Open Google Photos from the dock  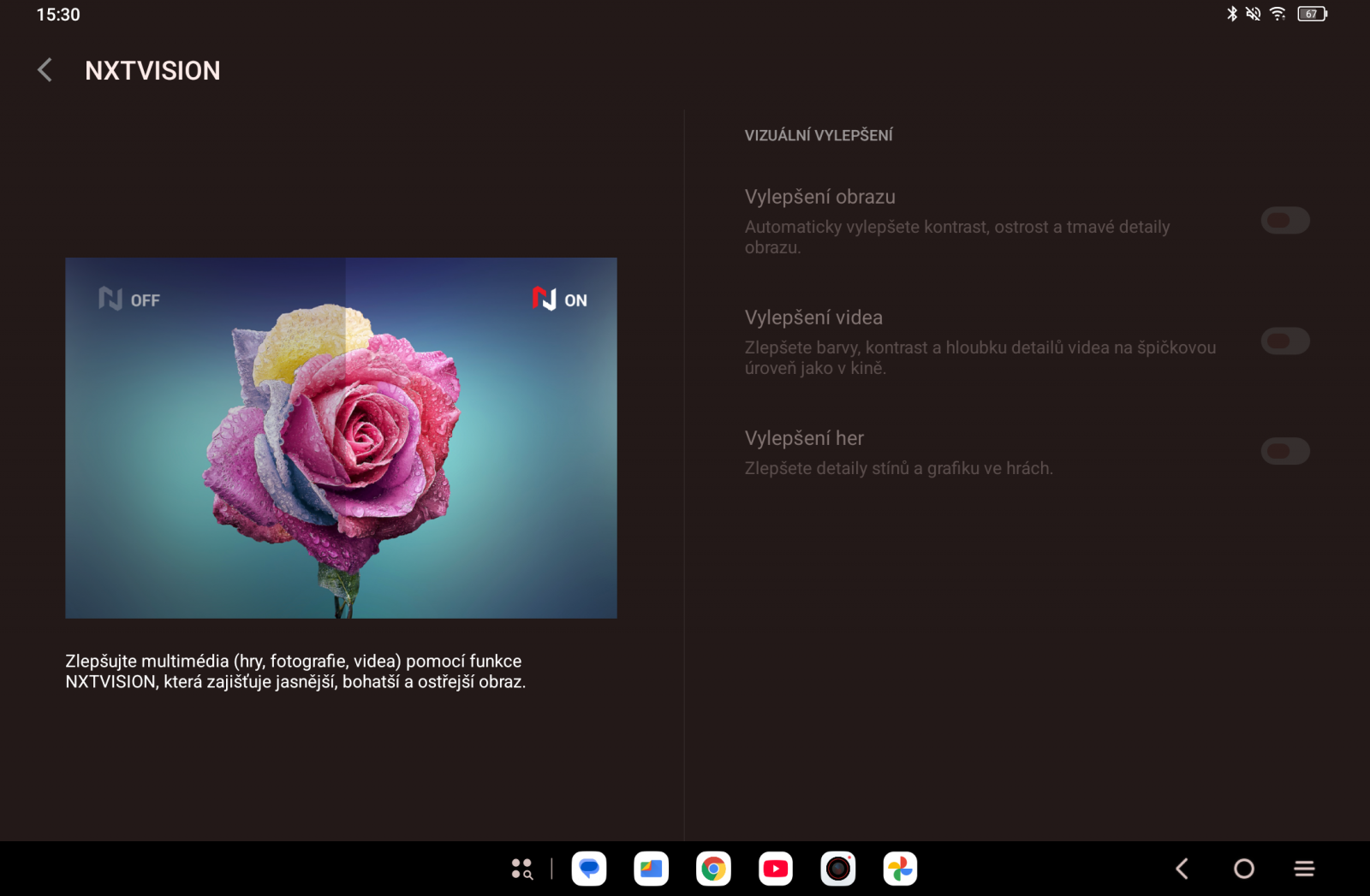pos(900,869)
